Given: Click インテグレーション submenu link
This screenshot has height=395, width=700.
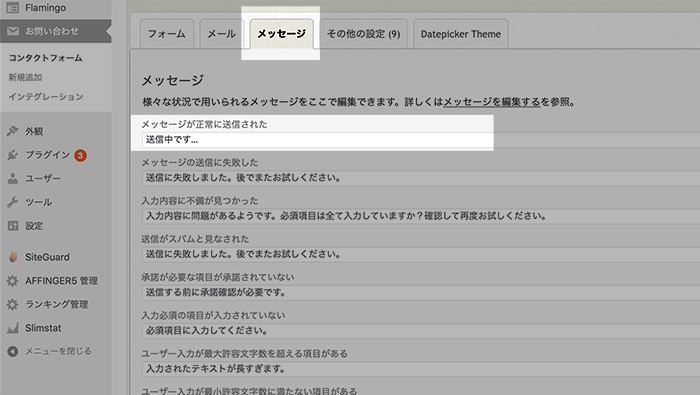Looking at the screenshot, I should (x=46, y=97).
